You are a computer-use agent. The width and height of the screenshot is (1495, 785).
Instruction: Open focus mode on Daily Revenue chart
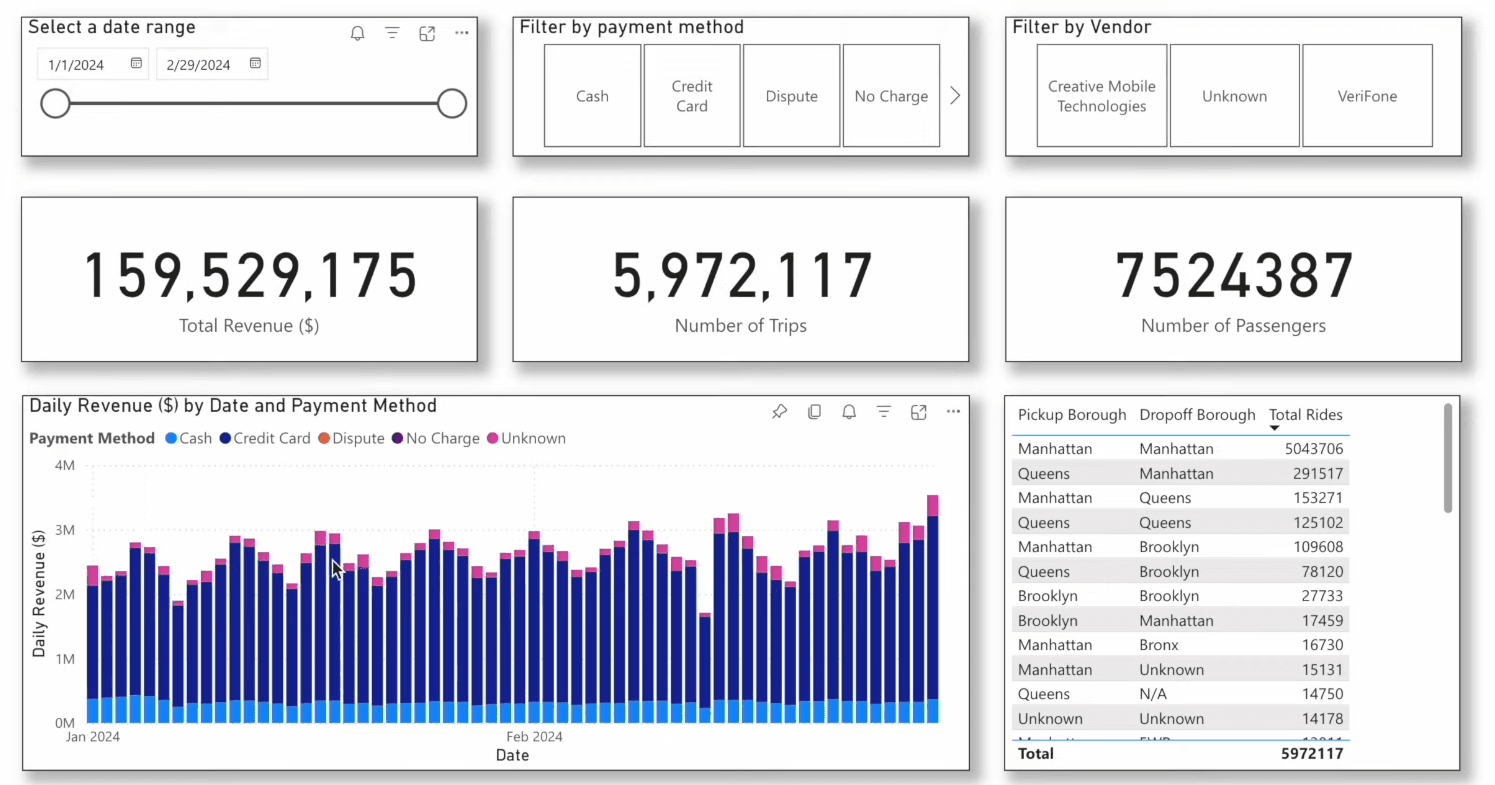[919, 411]
